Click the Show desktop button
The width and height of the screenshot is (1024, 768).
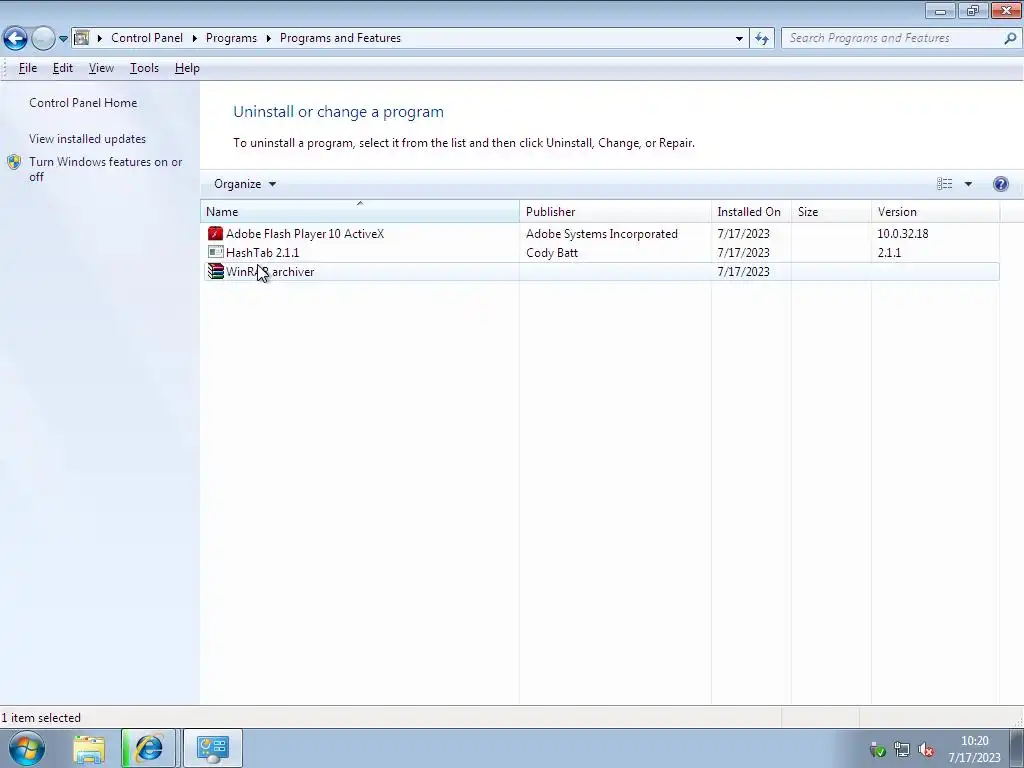1017,748
